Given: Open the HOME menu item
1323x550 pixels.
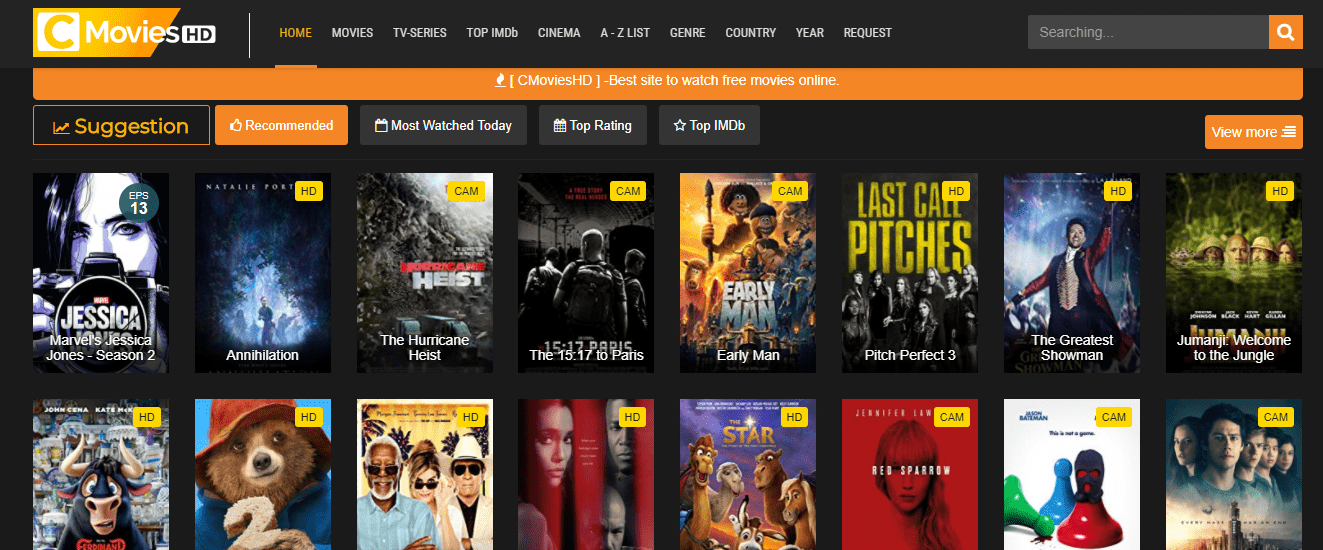Looking at the screenshot, I should (x=296, y=33).
